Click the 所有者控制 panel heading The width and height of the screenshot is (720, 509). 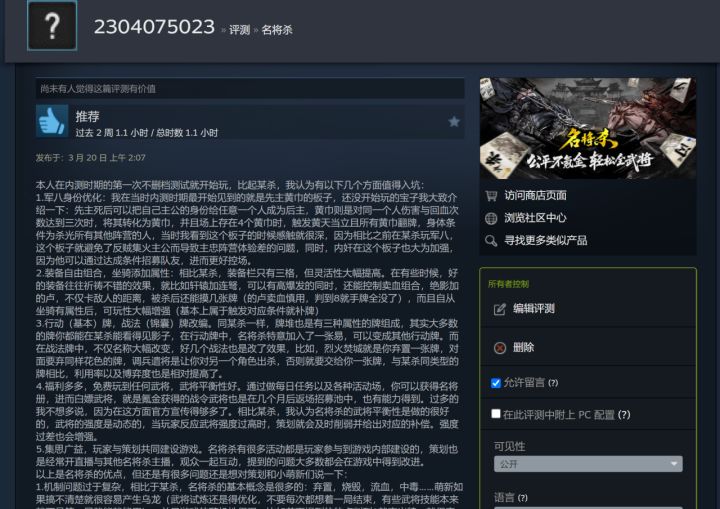pyautogui.click(x=508, y=284)
